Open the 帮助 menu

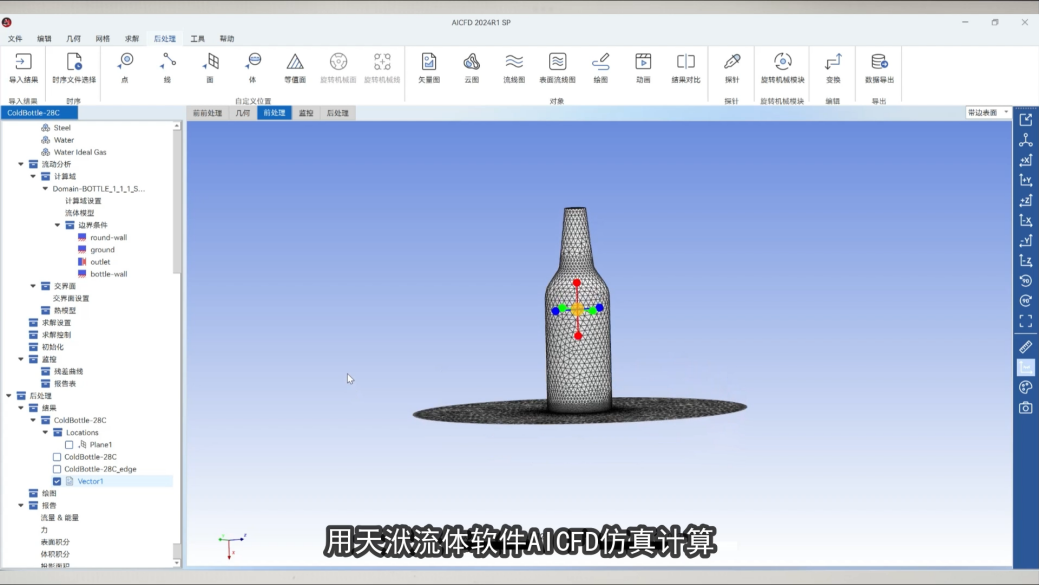tap(227, 38)
